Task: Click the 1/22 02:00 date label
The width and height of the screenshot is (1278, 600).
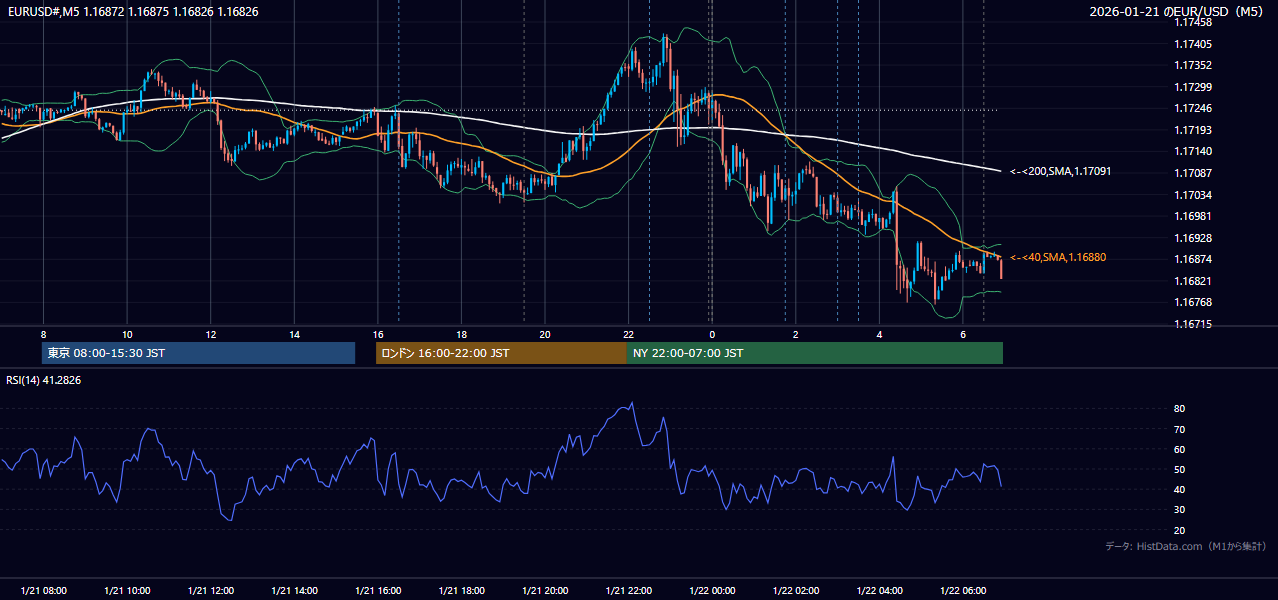Action: [x=796, y=591]
